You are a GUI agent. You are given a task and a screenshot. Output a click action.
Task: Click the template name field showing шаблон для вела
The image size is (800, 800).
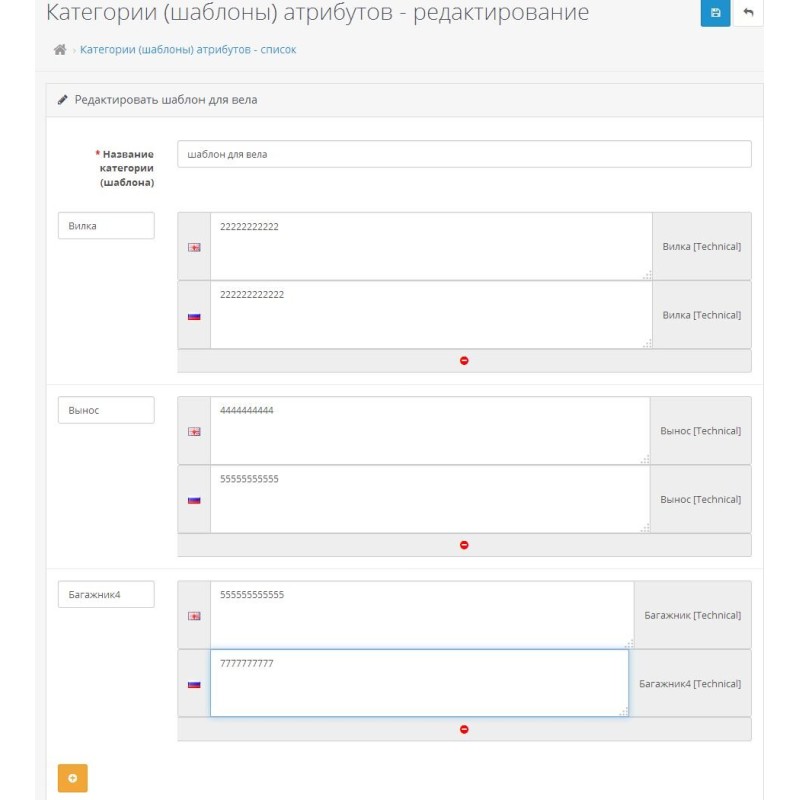tap(466, 155)
